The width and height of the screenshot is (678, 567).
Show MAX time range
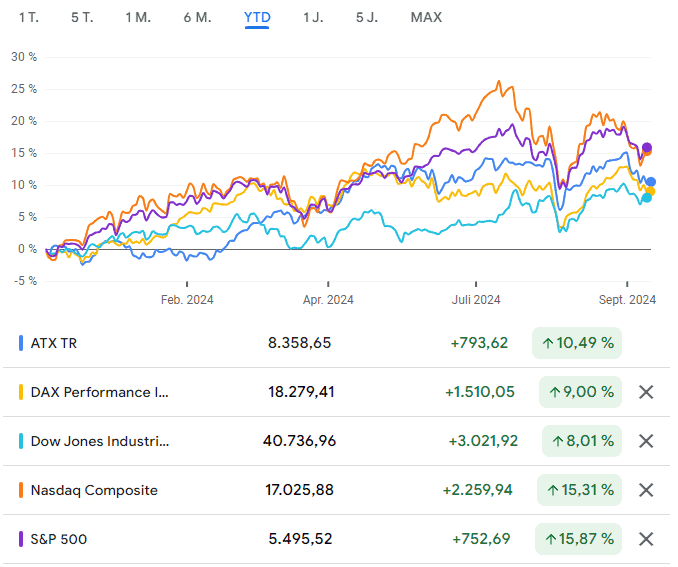tap(426, 17)
